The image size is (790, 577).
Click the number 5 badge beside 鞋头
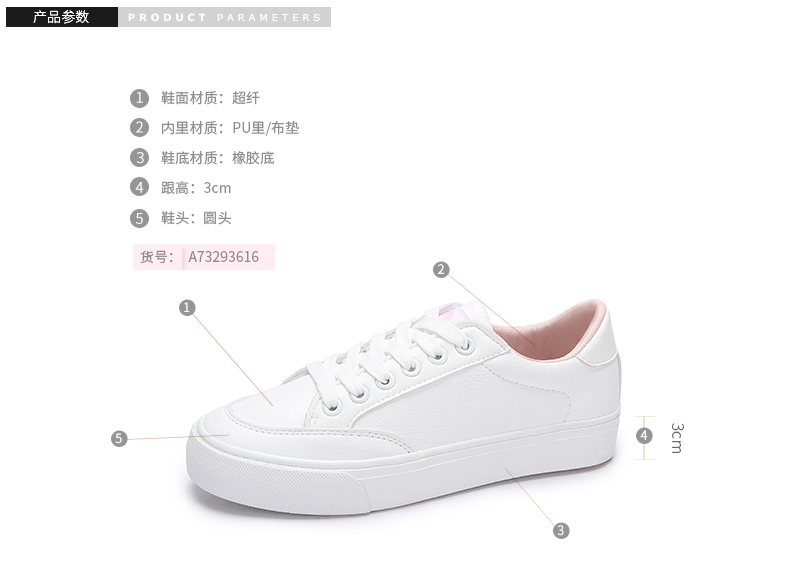click(140, 218)
